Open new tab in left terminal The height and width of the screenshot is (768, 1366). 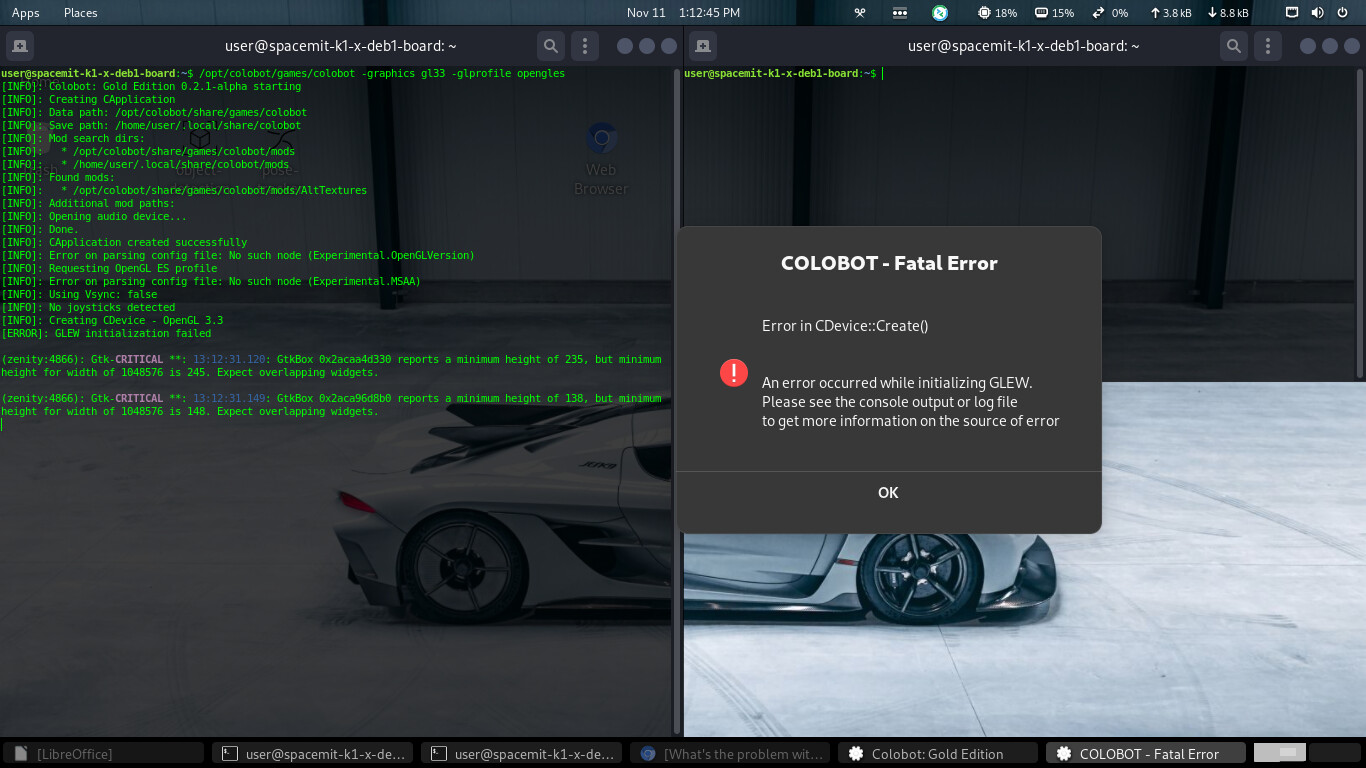coord(20,46)
